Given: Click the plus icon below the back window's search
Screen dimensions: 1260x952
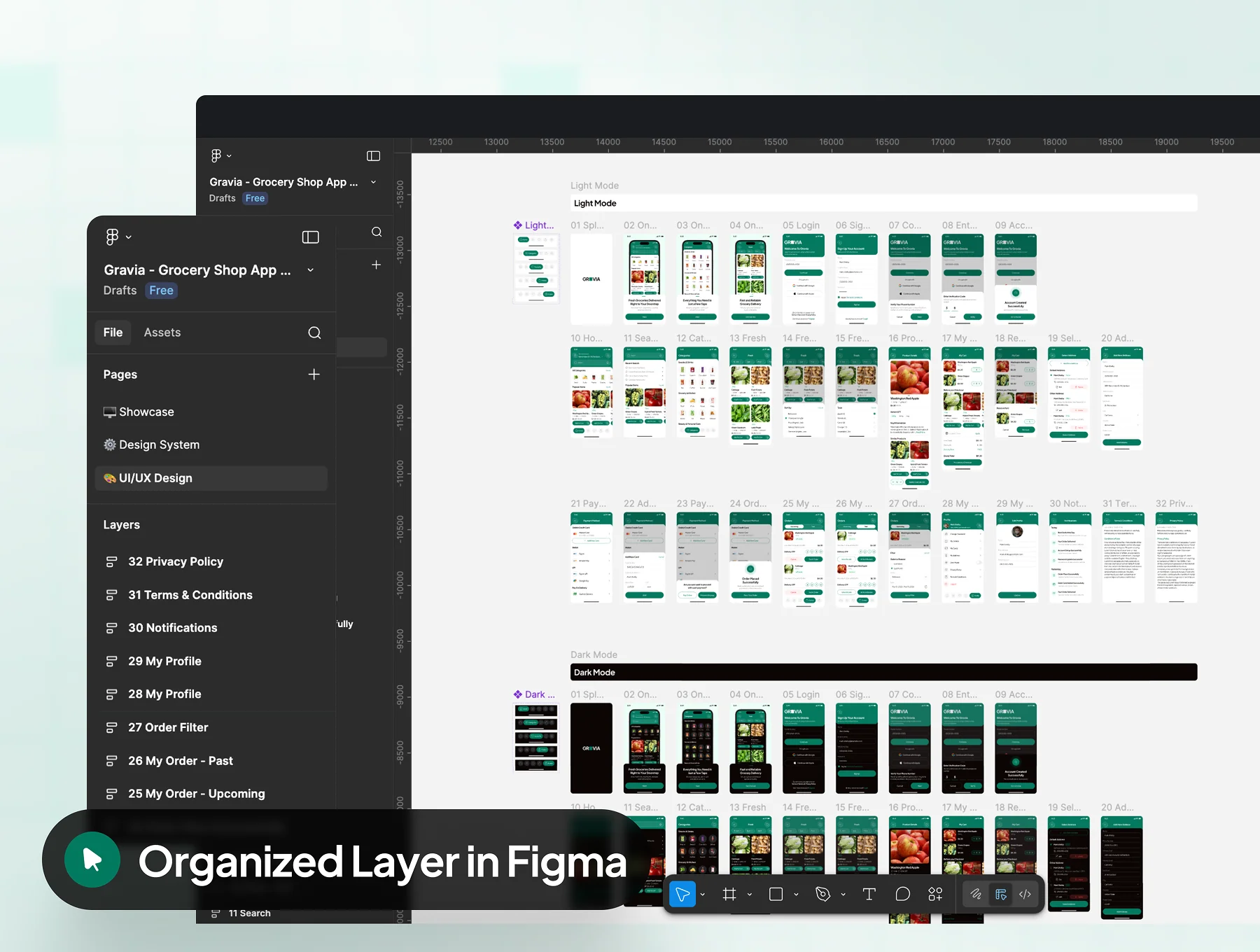Looking at the screenshot, I should (376, 265).
